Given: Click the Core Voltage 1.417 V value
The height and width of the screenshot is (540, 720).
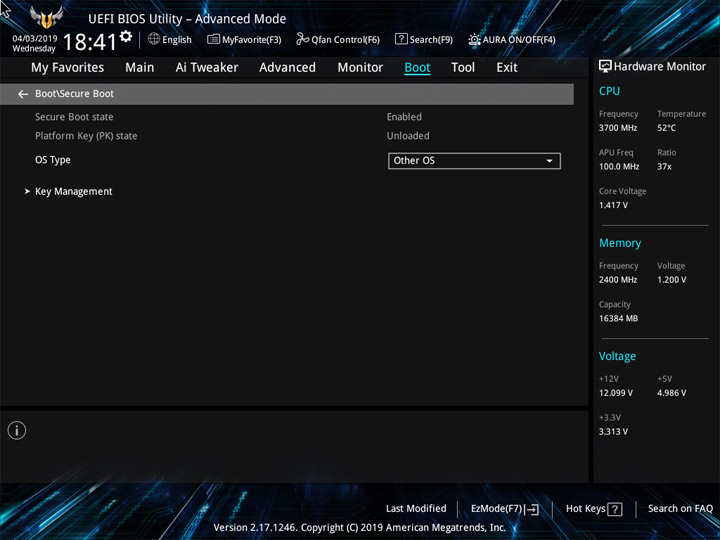Looking at the screenshot, I should point(613,205).
